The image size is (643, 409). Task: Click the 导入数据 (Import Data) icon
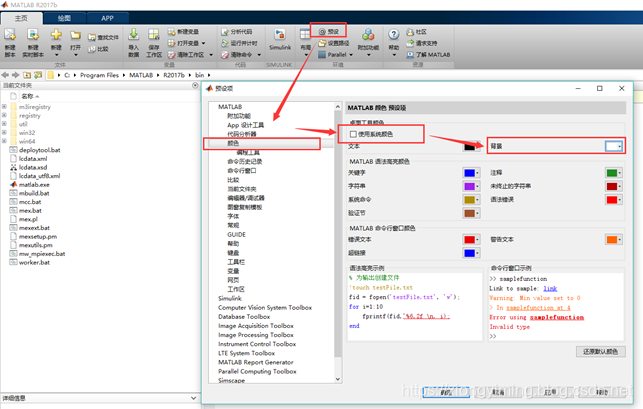click(x=134, y=34)
